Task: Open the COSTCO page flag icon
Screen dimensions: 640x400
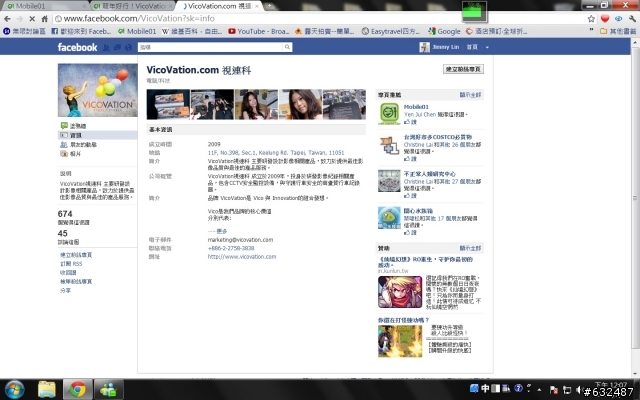Action: (x=389, y=146)
